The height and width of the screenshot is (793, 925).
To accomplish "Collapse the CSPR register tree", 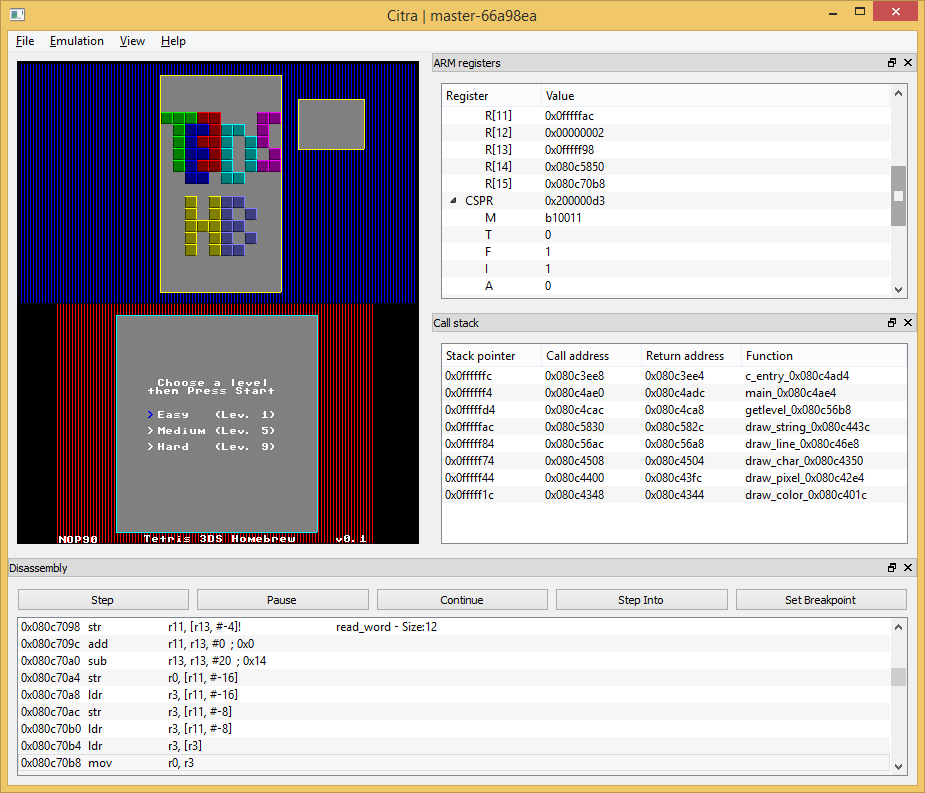I will (454, 200).
